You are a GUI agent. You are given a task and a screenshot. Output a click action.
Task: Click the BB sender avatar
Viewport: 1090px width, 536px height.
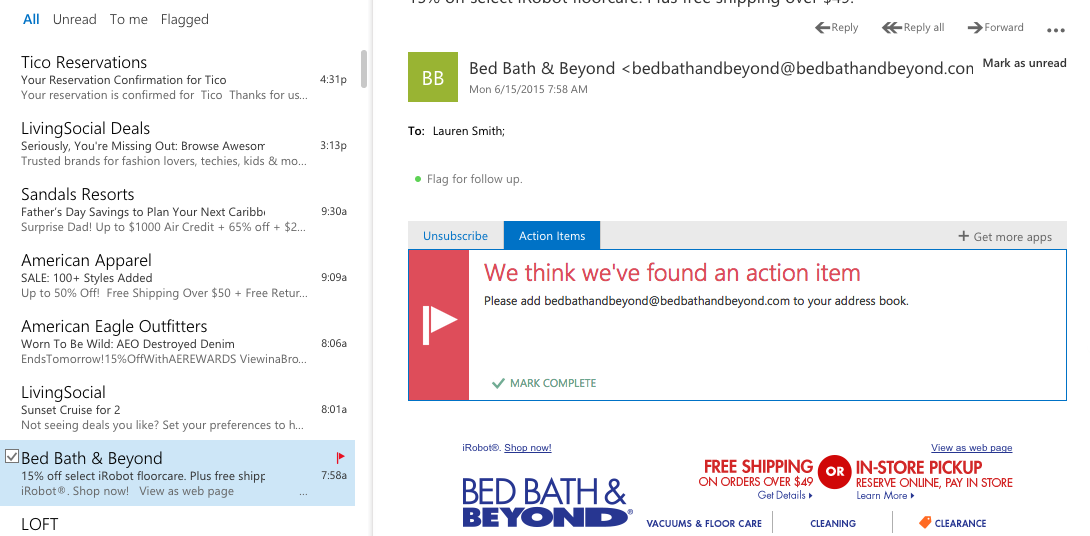pyautogui.click(x=432, y=77)
